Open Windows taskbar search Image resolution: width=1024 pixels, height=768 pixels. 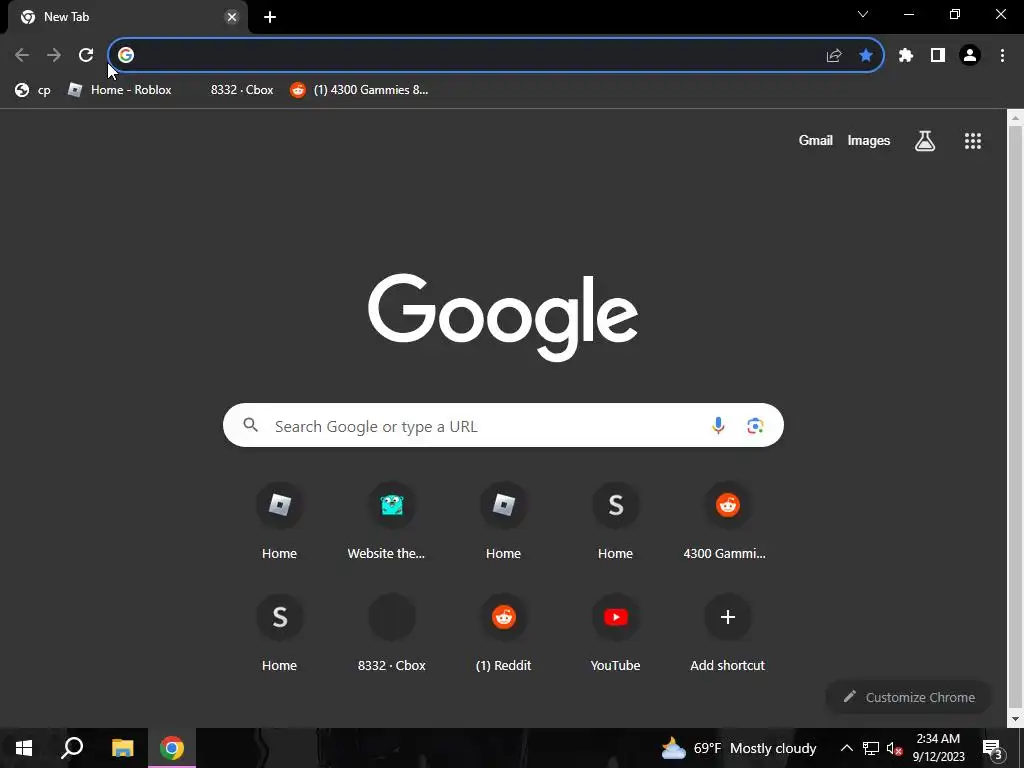[72, 748]
